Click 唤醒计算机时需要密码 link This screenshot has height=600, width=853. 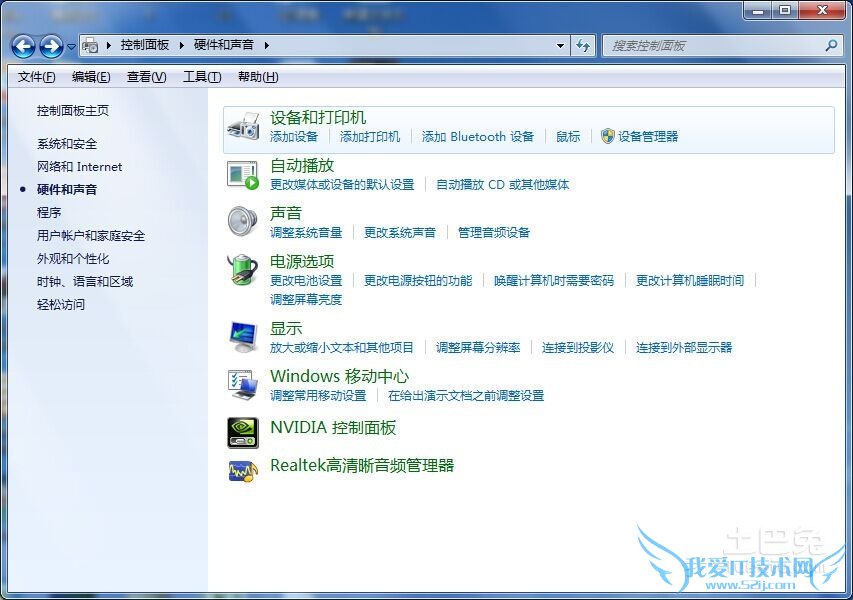point(554,281)
